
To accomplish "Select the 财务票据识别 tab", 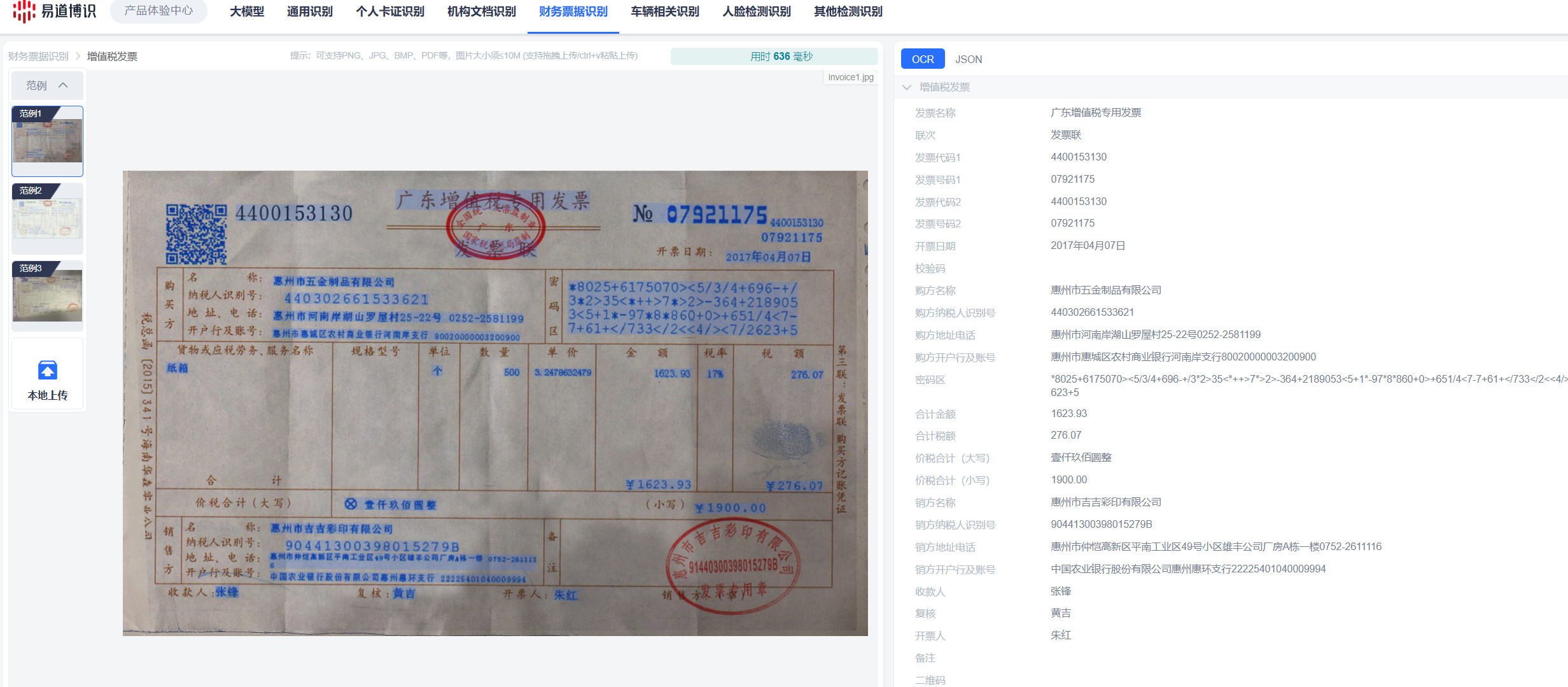I will click(573, 11).
